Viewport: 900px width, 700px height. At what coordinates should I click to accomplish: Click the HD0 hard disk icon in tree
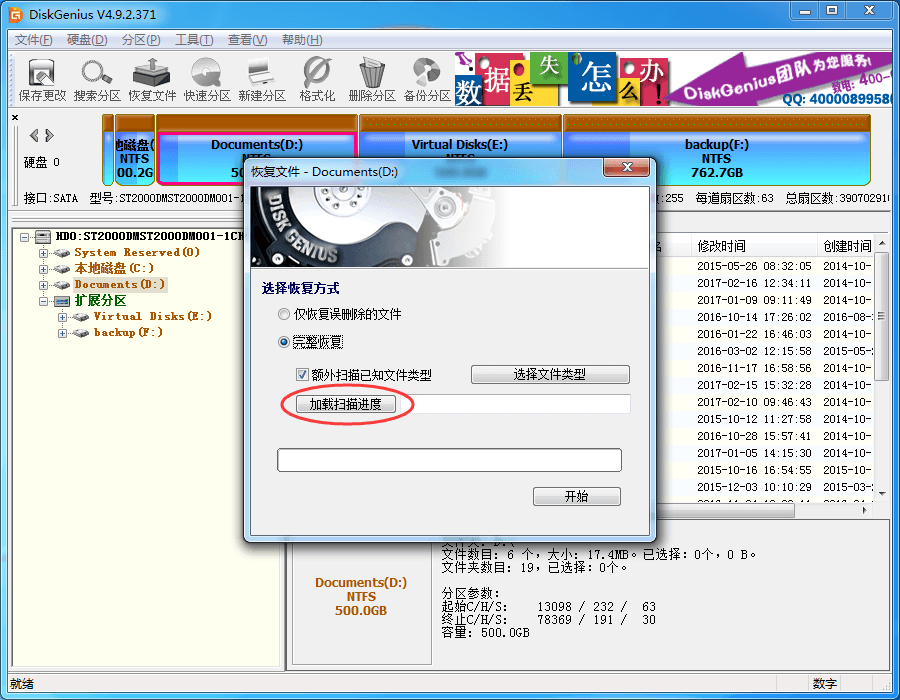click(x=43, y=236)
